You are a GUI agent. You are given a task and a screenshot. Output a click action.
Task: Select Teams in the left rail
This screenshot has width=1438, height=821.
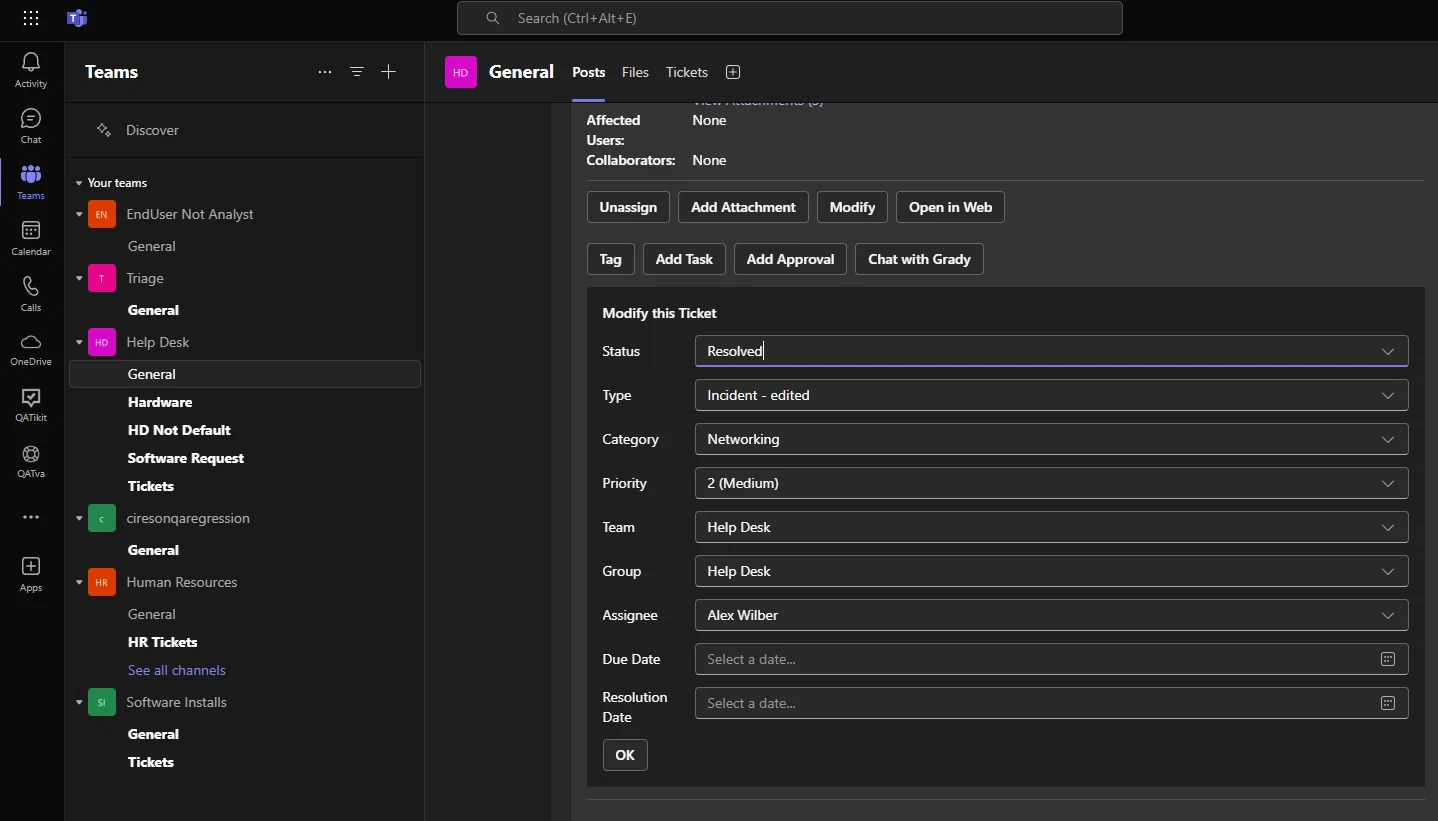click(x=31, y=182)
